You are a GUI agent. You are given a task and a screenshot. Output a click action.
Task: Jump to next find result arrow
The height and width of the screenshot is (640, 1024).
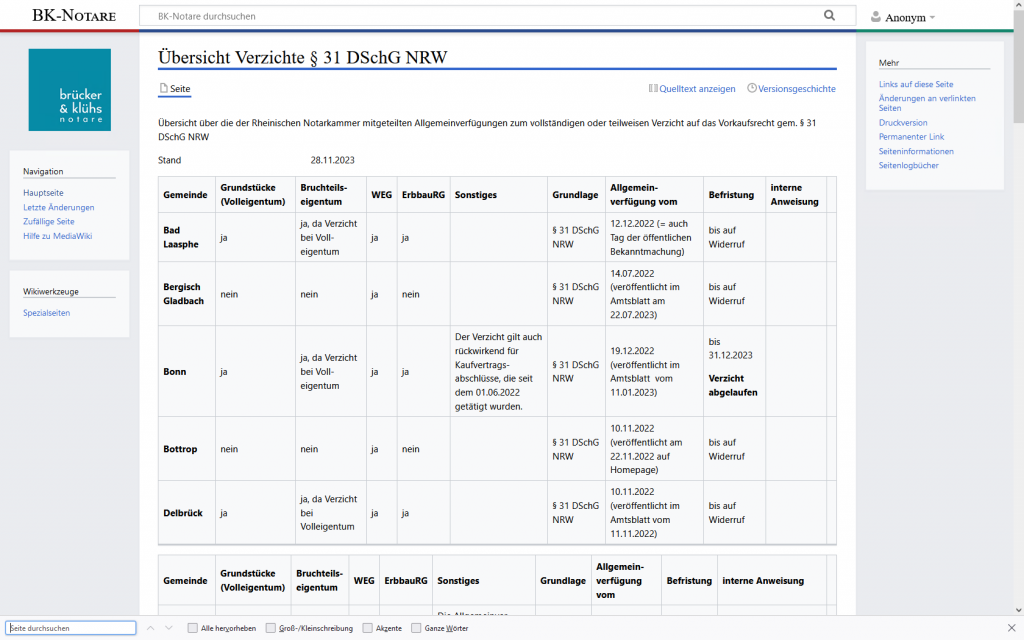coord(169,628)
